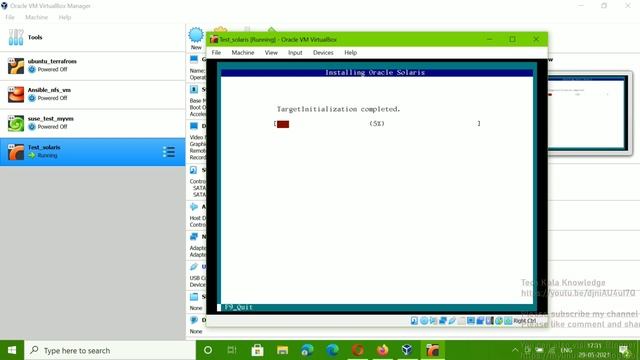Open File menu in Test_solaris VM window
This screenshot has height=360, width=640.
[x=216, y=53]
